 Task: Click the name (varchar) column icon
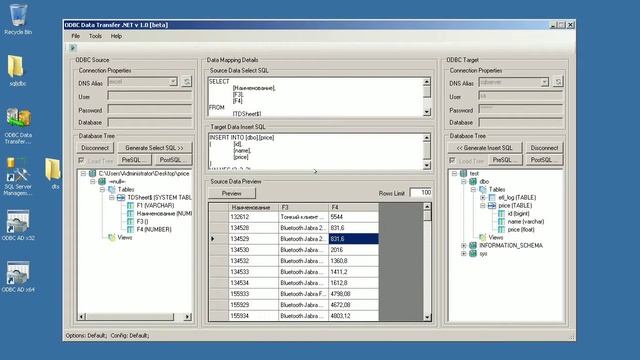coord(501,222)
